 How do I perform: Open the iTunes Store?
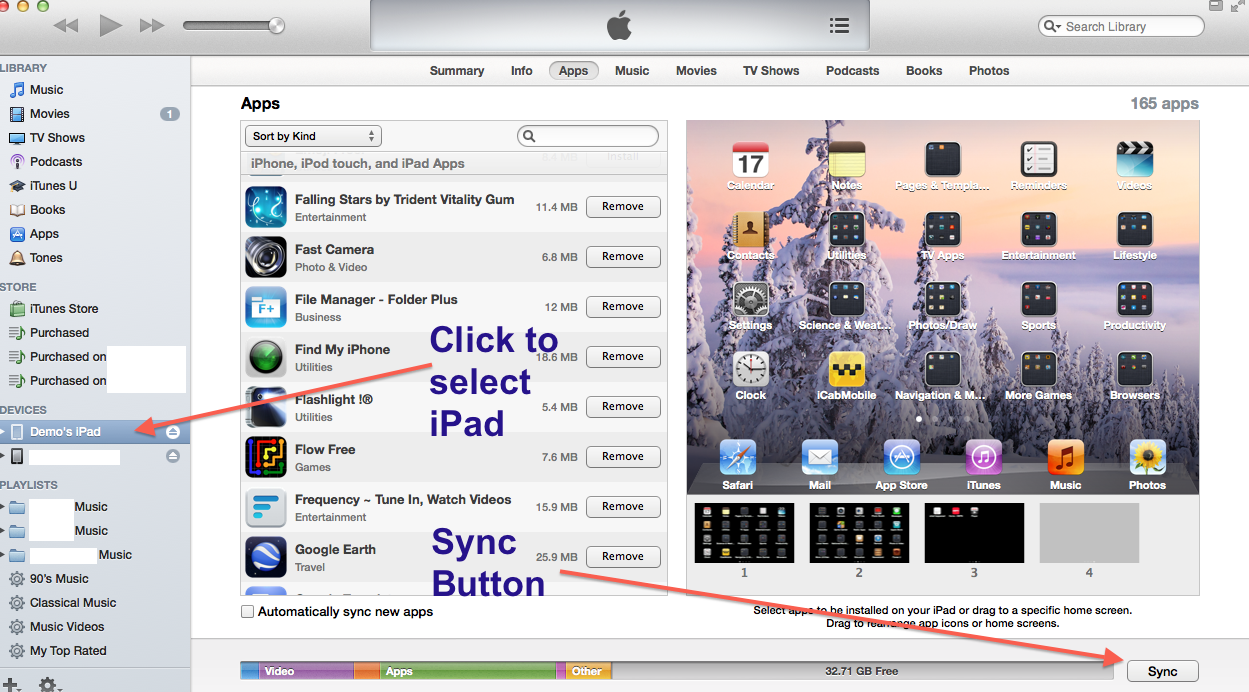[63, 309]
